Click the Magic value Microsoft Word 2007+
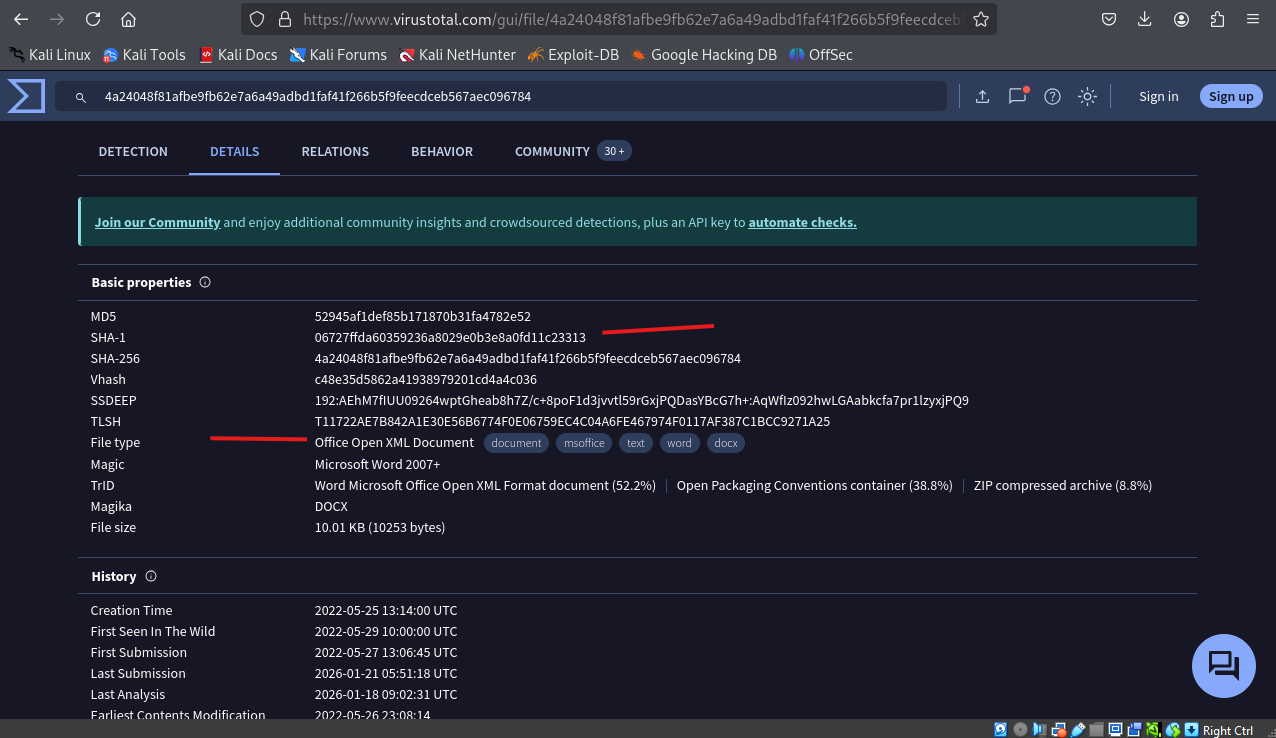The height and width of the screenshot is (738, 1276). coord(377,464)
